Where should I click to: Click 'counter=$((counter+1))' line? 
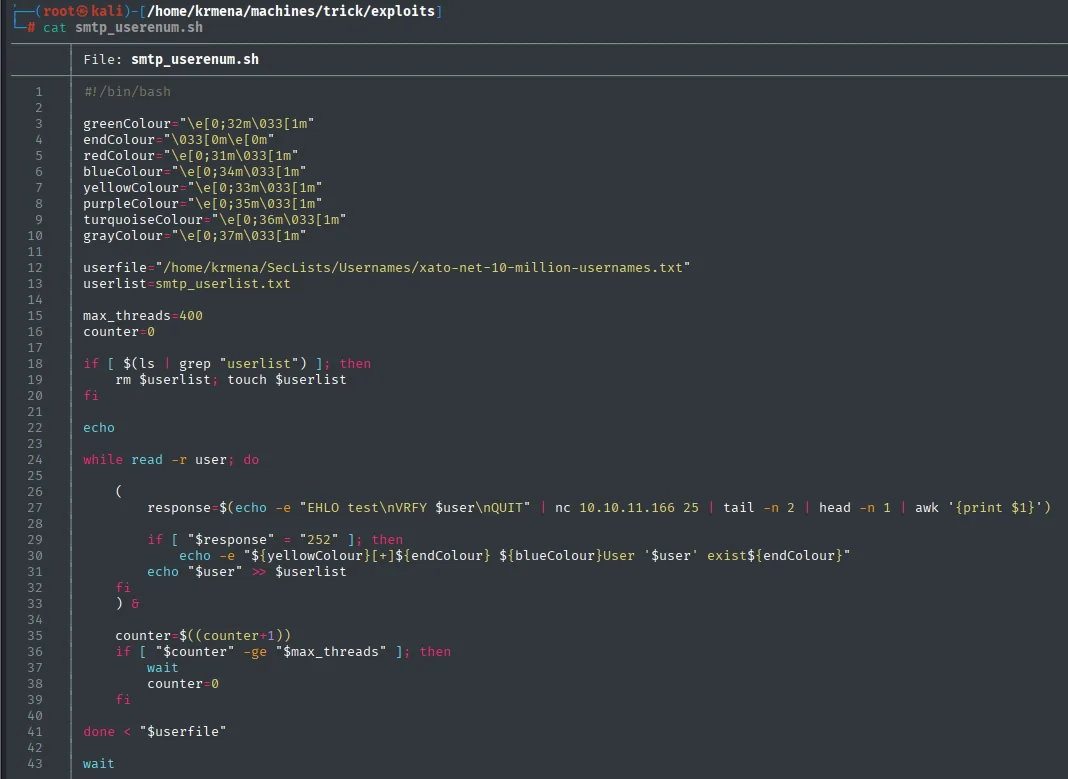[x=203, y=635]
